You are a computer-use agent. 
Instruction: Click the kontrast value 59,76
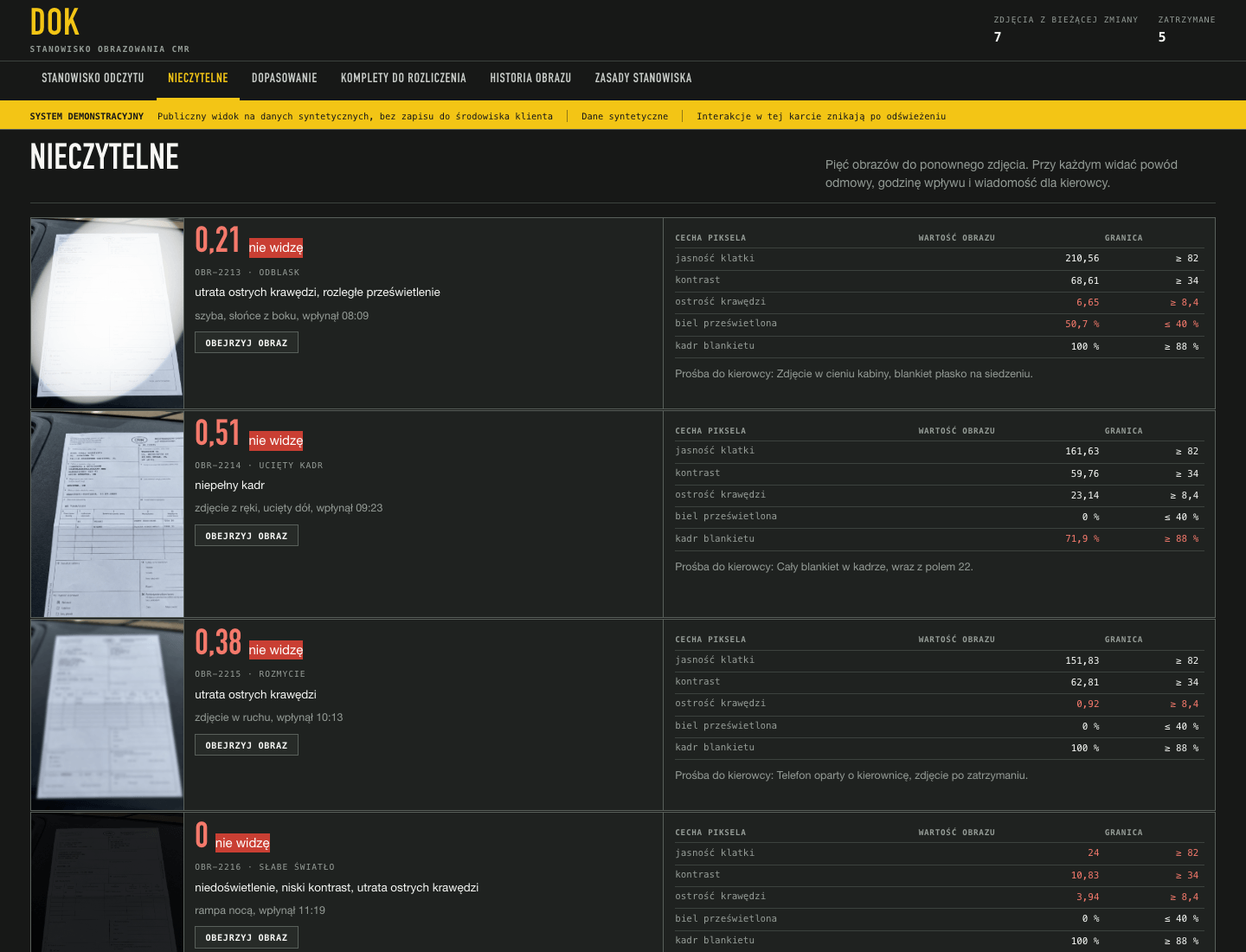(x=1085, y=473)
